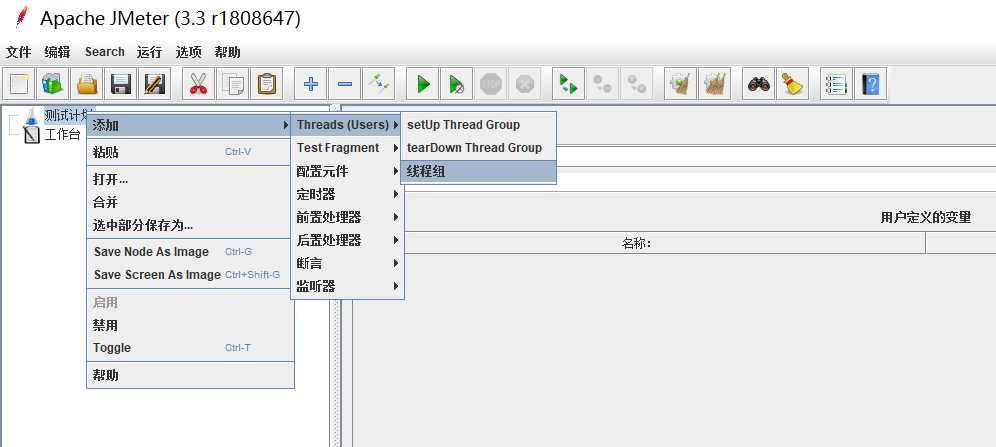Open the 编辑 menu
The height and width of the screenshot is (447, 996).
point(57,52)
